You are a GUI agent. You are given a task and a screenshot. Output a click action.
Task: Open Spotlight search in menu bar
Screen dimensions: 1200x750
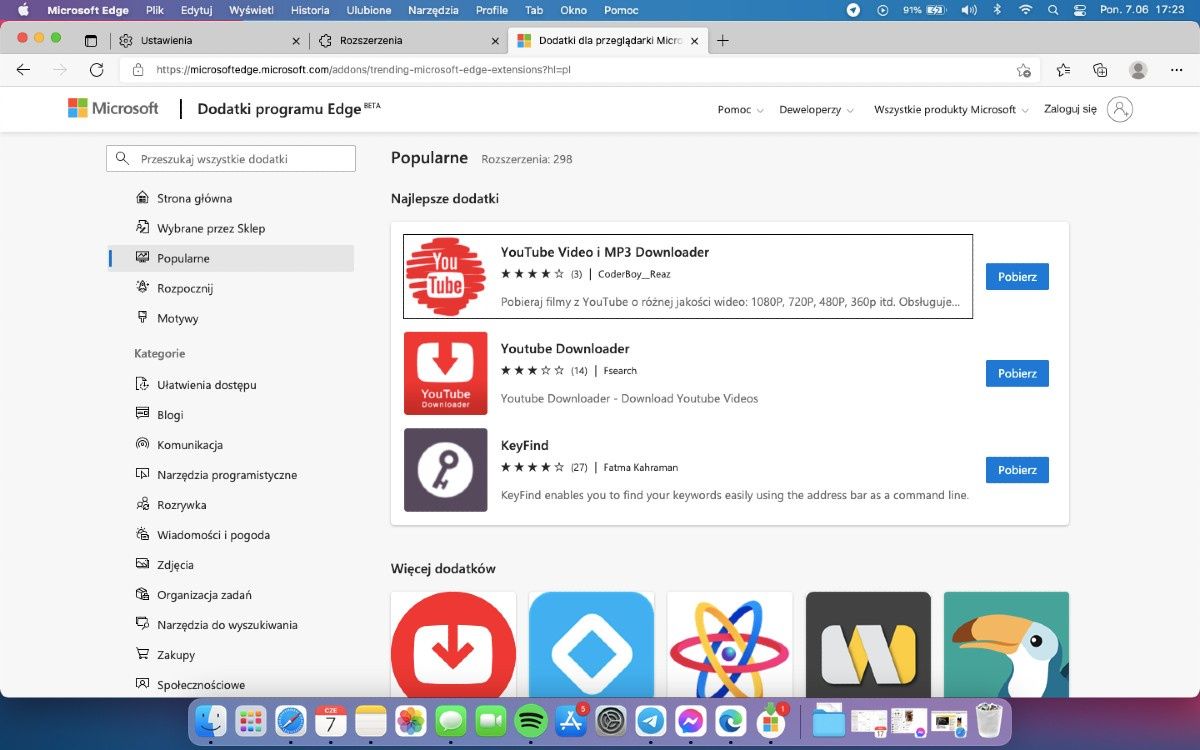(x=1053, y=10)
